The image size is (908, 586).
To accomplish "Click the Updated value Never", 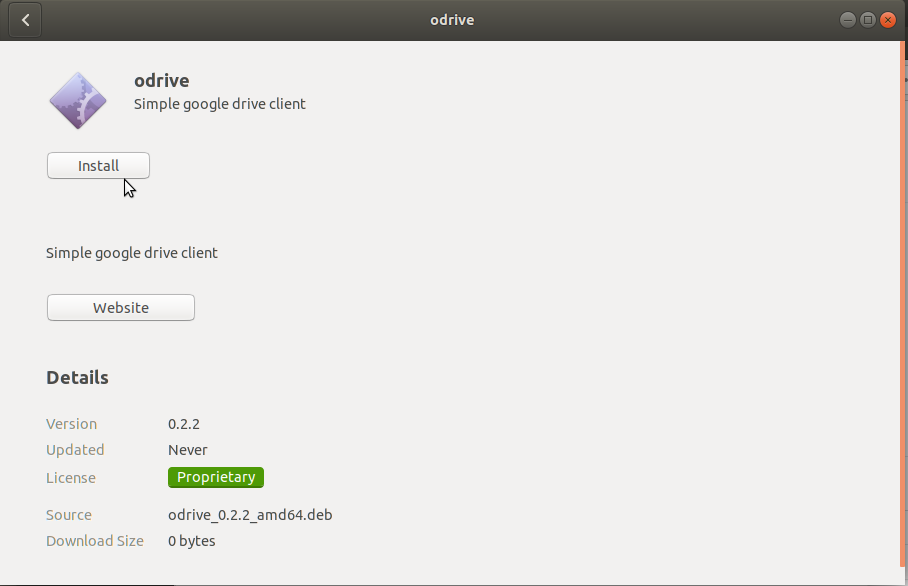I will pyautogui.click(x=188, y=450).
